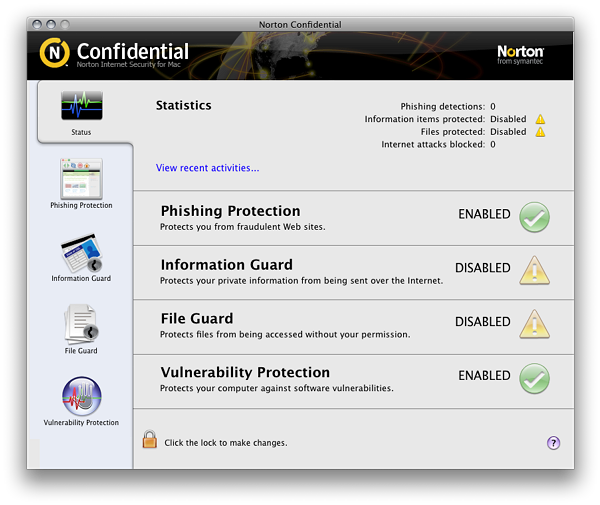
Task: Toggle the Information Guard warning status icon
Action: (x=534, y=270)
